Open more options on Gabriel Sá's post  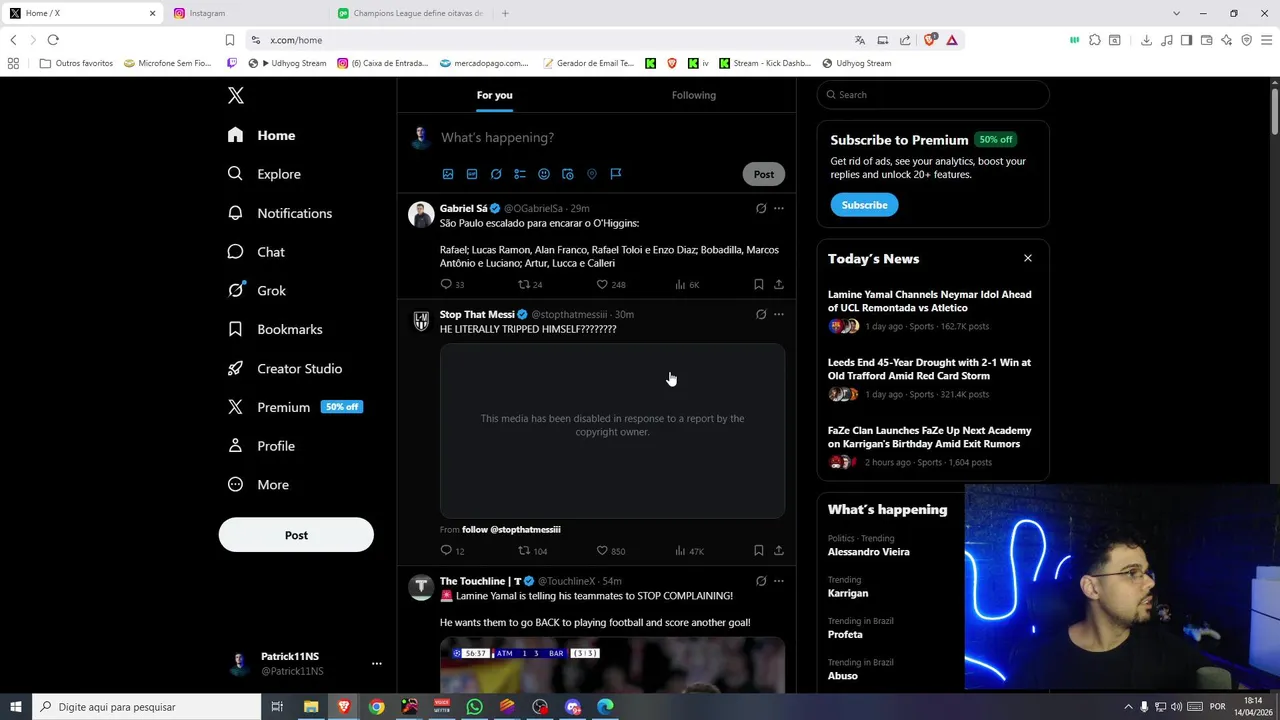point(779,208)
